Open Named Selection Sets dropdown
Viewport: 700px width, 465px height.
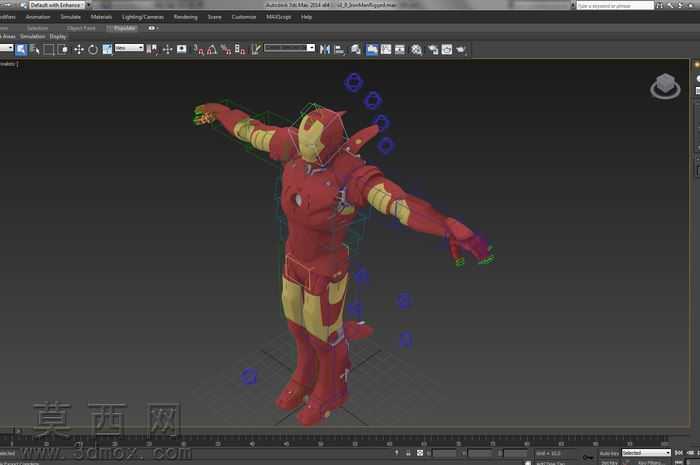click(x=290, y=48)
